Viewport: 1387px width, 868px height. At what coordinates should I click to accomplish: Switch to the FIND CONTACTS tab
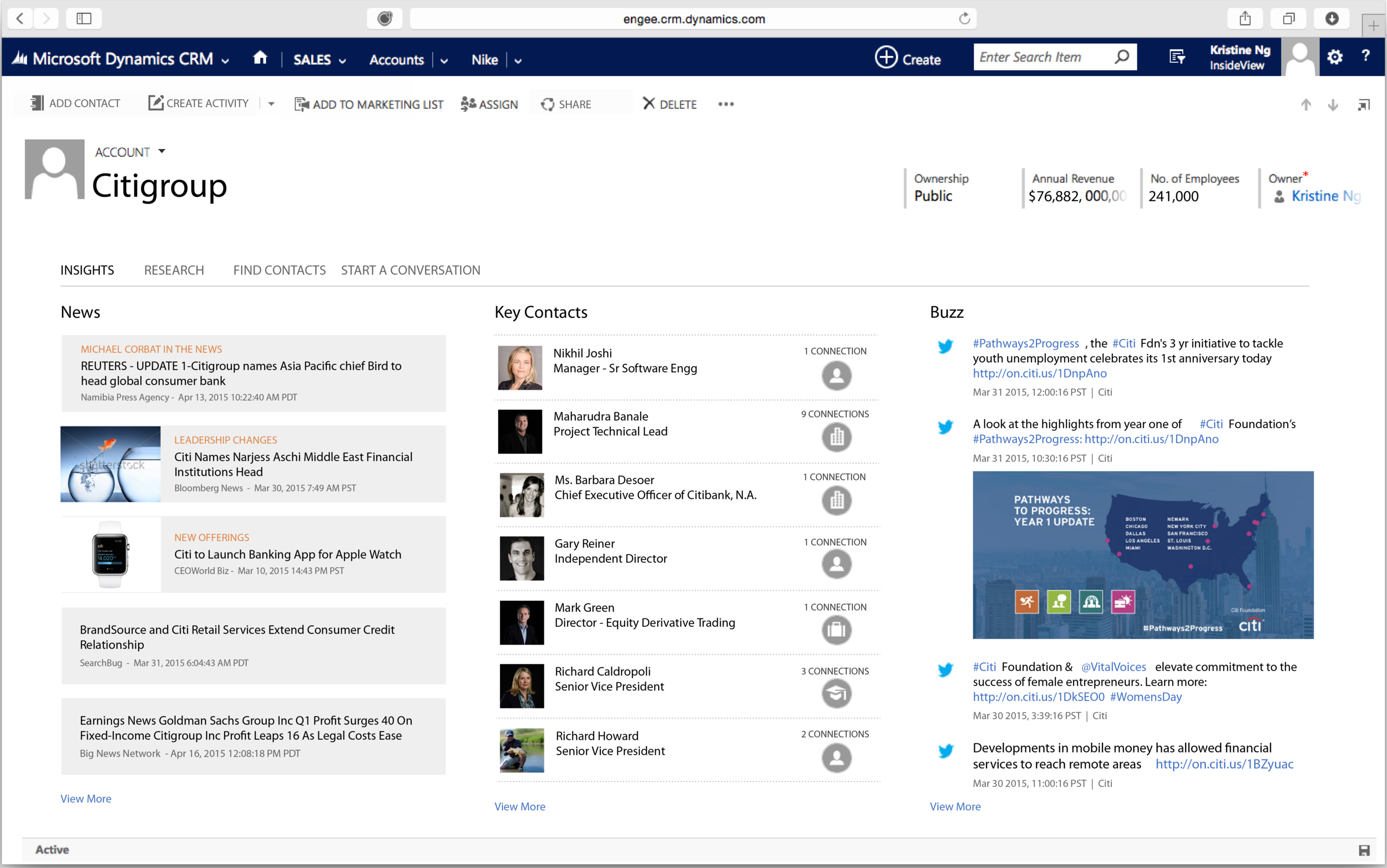[280, 271]
